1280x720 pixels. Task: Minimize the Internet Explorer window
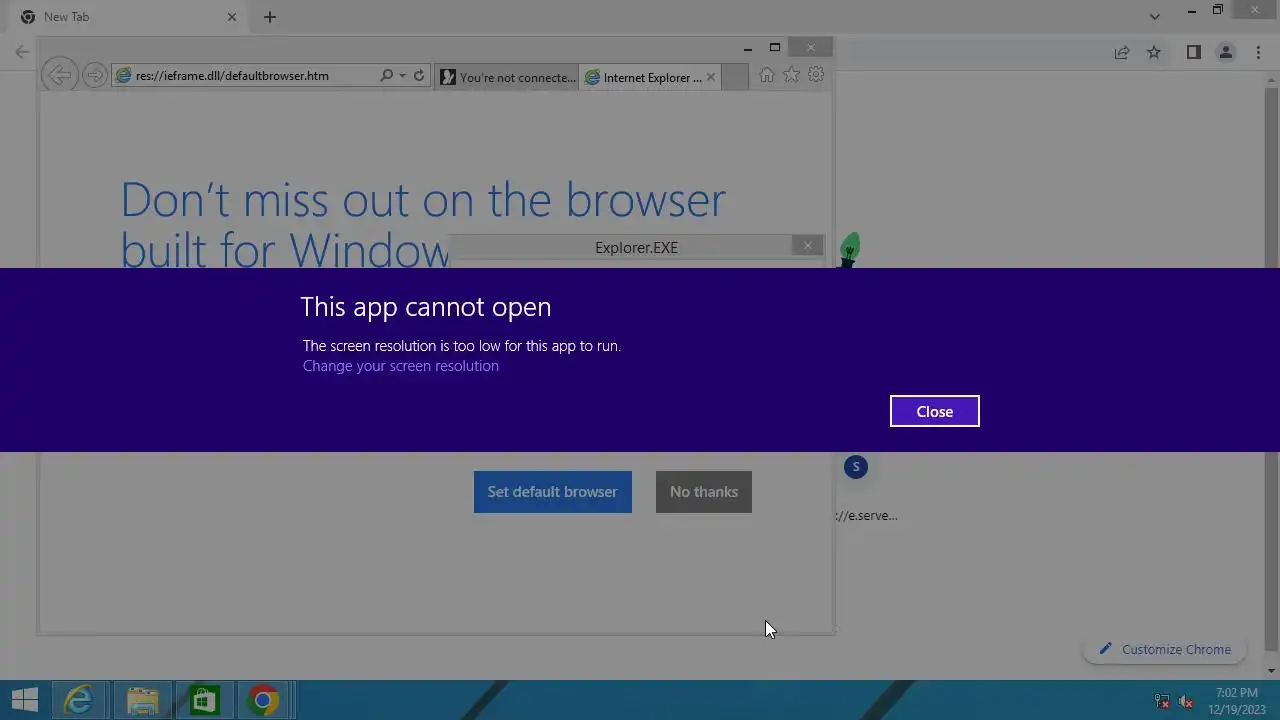748,47
